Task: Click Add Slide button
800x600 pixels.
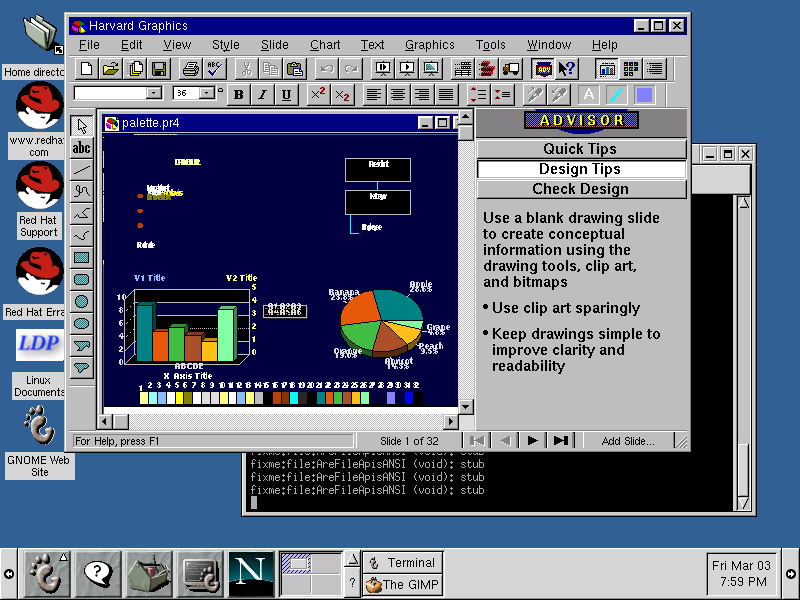Action: pos(628,441)
